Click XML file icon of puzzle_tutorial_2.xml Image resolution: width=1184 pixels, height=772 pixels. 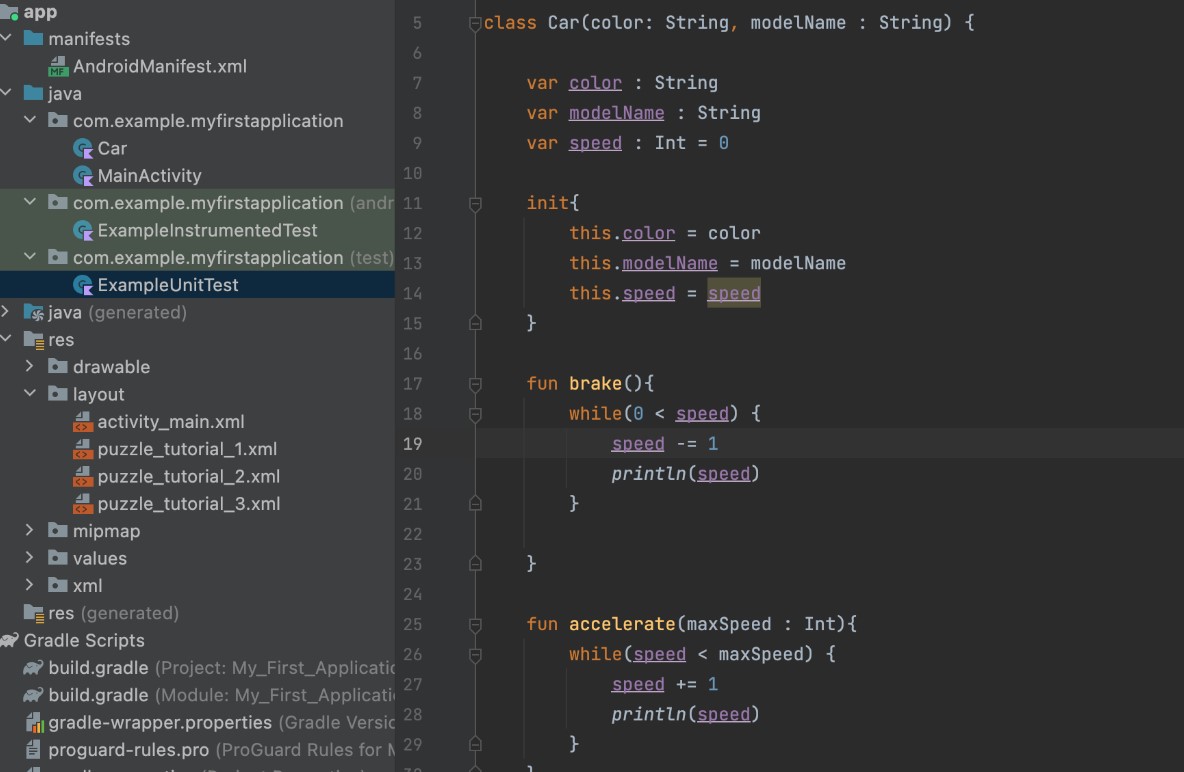coord(82,476)
